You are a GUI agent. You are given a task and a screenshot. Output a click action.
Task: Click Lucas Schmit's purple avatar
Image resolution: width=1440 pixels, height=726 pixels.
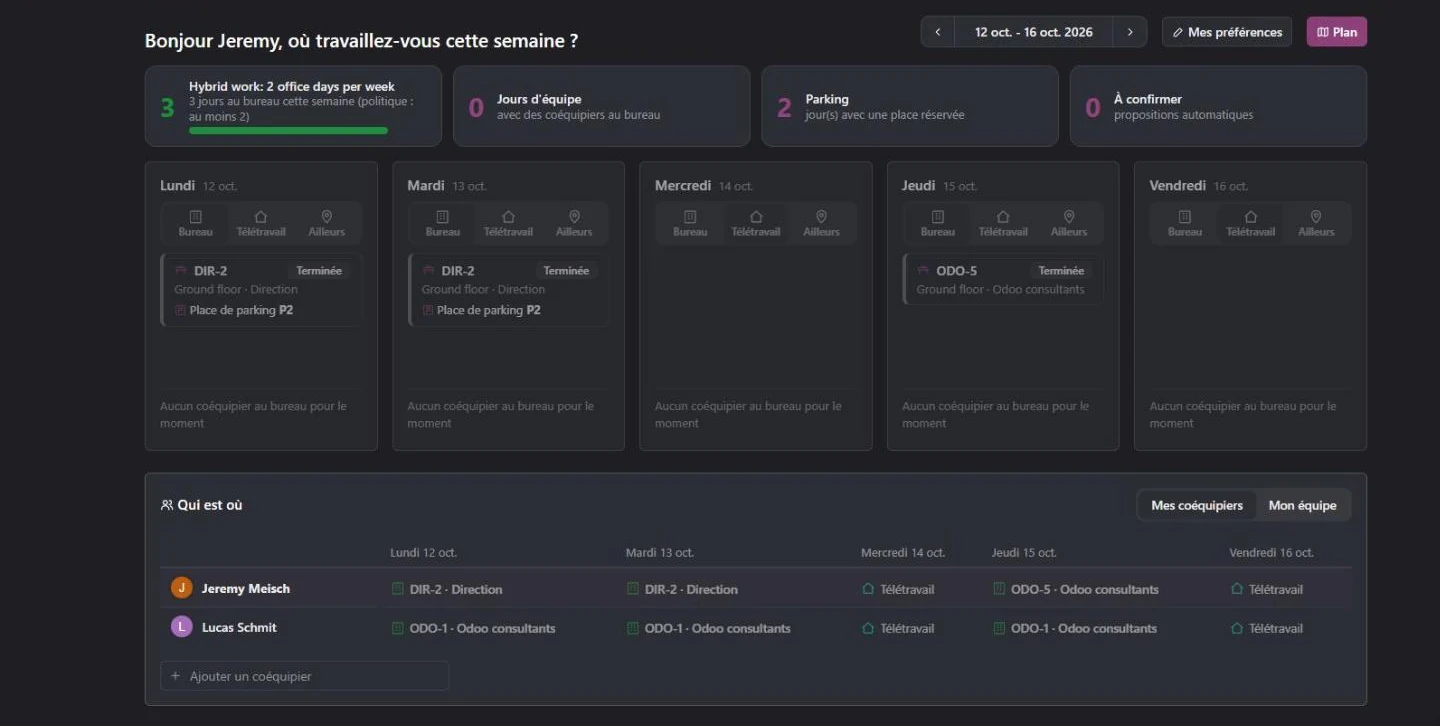click(181, 627)
